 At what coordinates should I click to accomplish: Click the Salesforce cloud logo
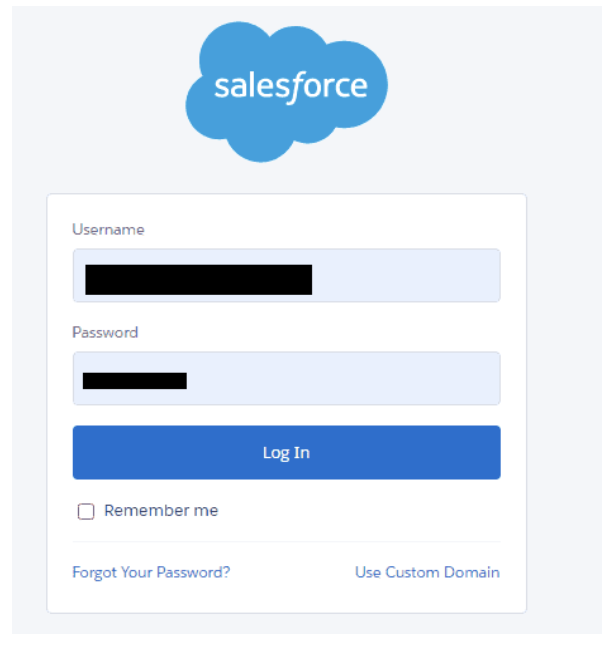pyautogui.click(x=286, y=92)
